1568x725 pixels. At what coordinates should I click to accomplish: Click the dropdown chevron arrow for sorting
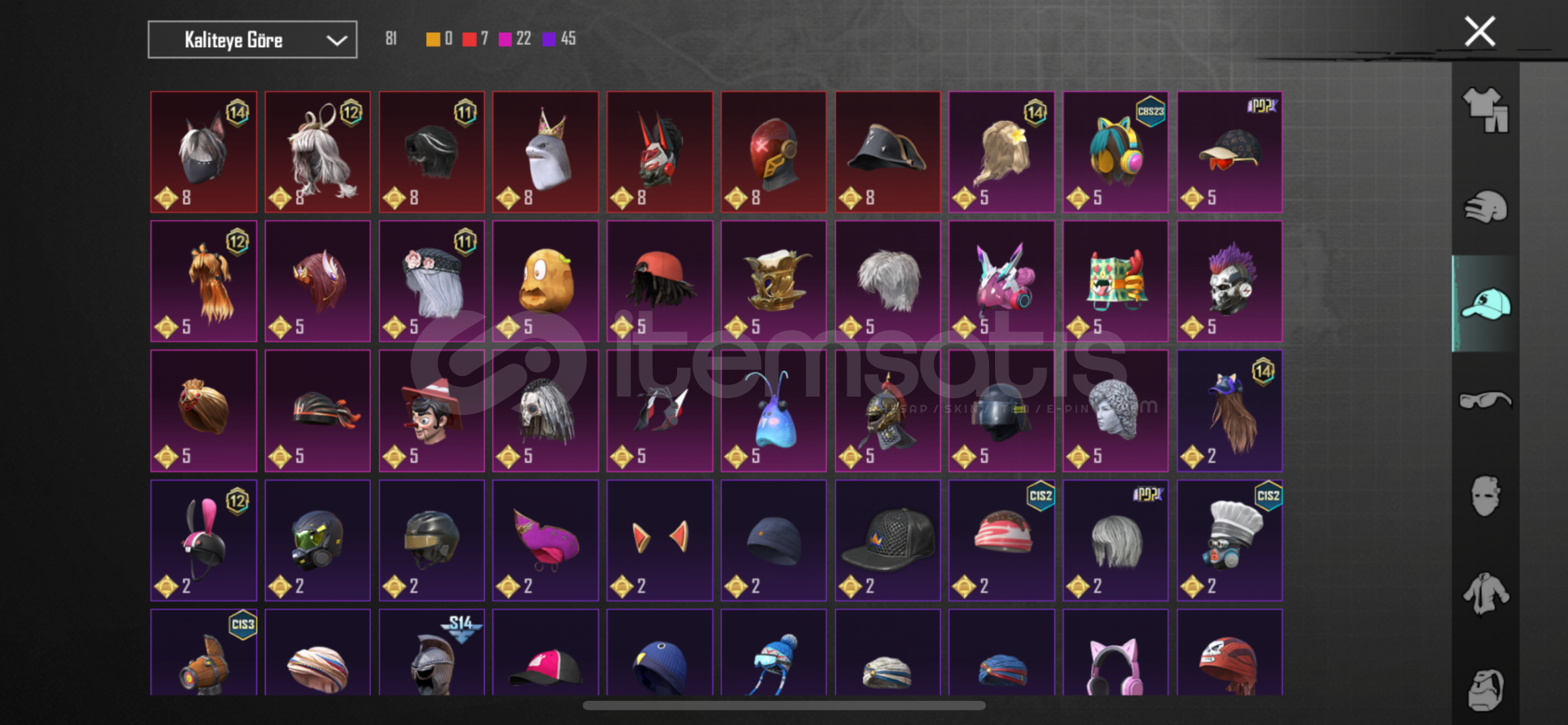click(336, 40)
